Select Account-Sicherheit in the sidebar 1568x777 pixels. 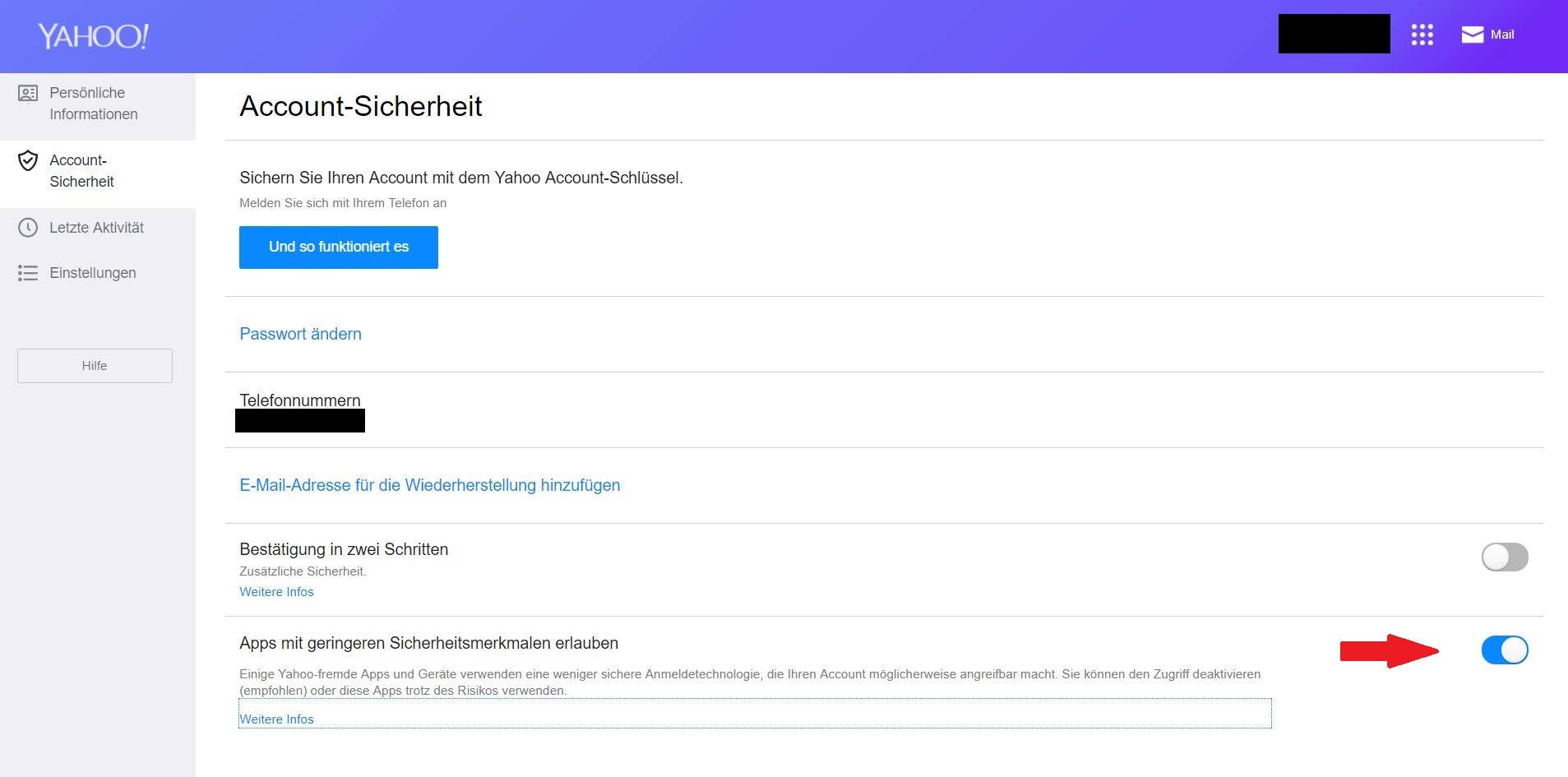coord(98,173)
